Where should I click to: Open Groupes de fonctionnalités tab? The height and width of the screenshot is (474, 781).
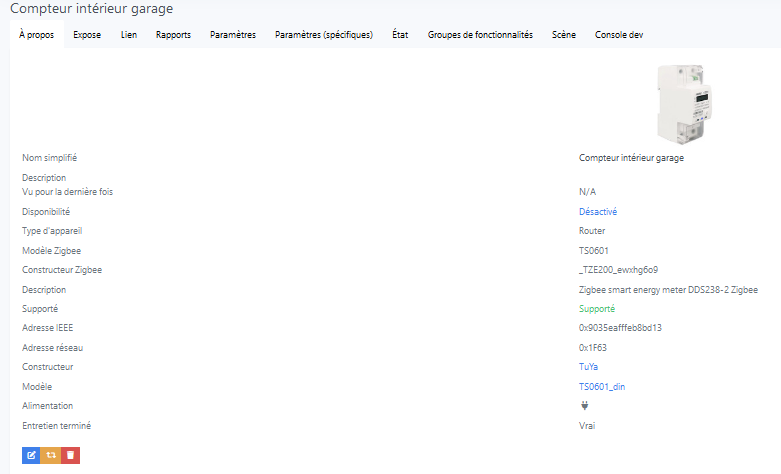tap(480, 35)
